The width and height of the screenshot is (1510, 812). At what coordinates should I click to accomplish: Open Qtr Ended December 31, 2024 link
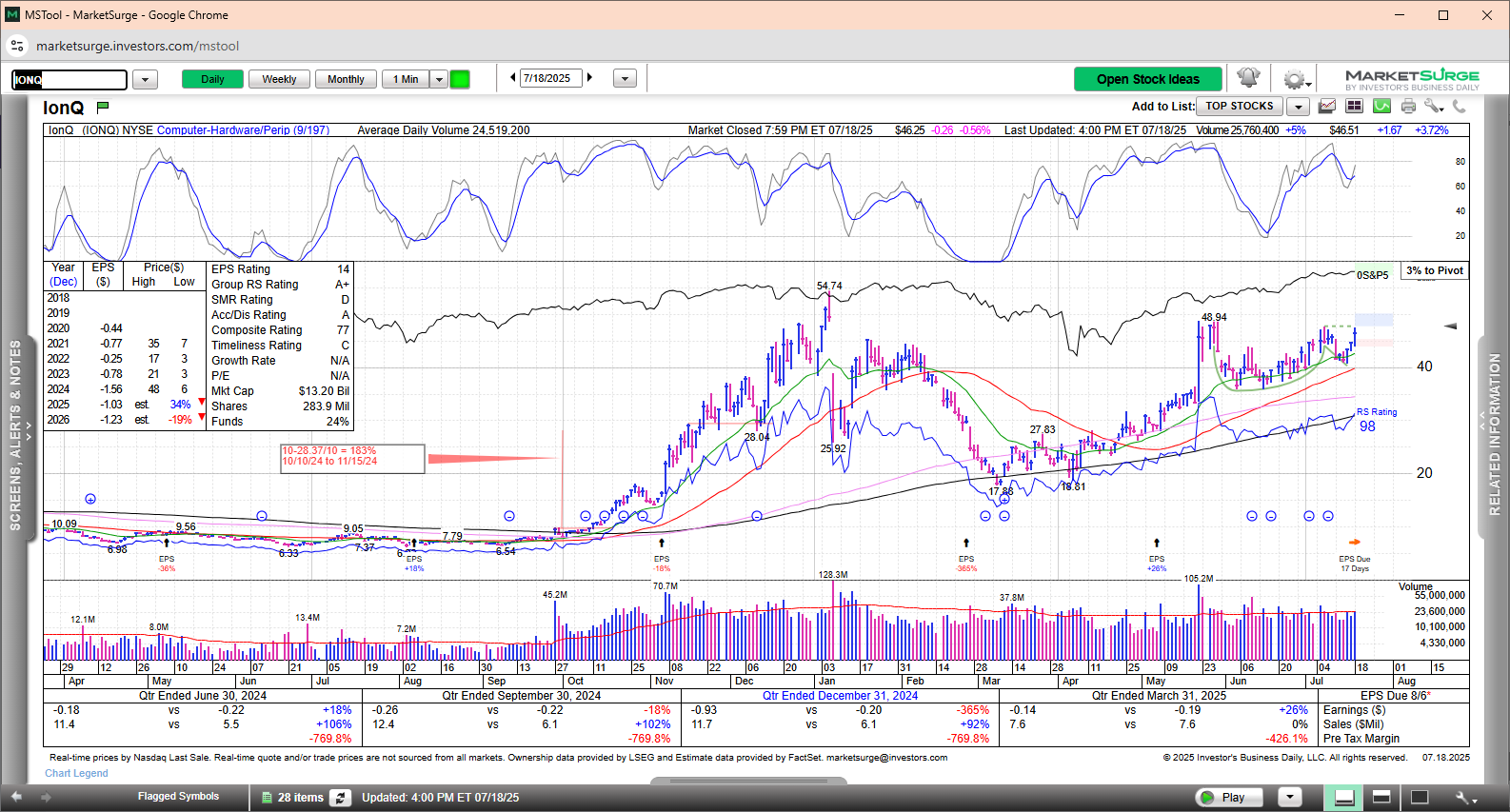(x=840, y=696)
